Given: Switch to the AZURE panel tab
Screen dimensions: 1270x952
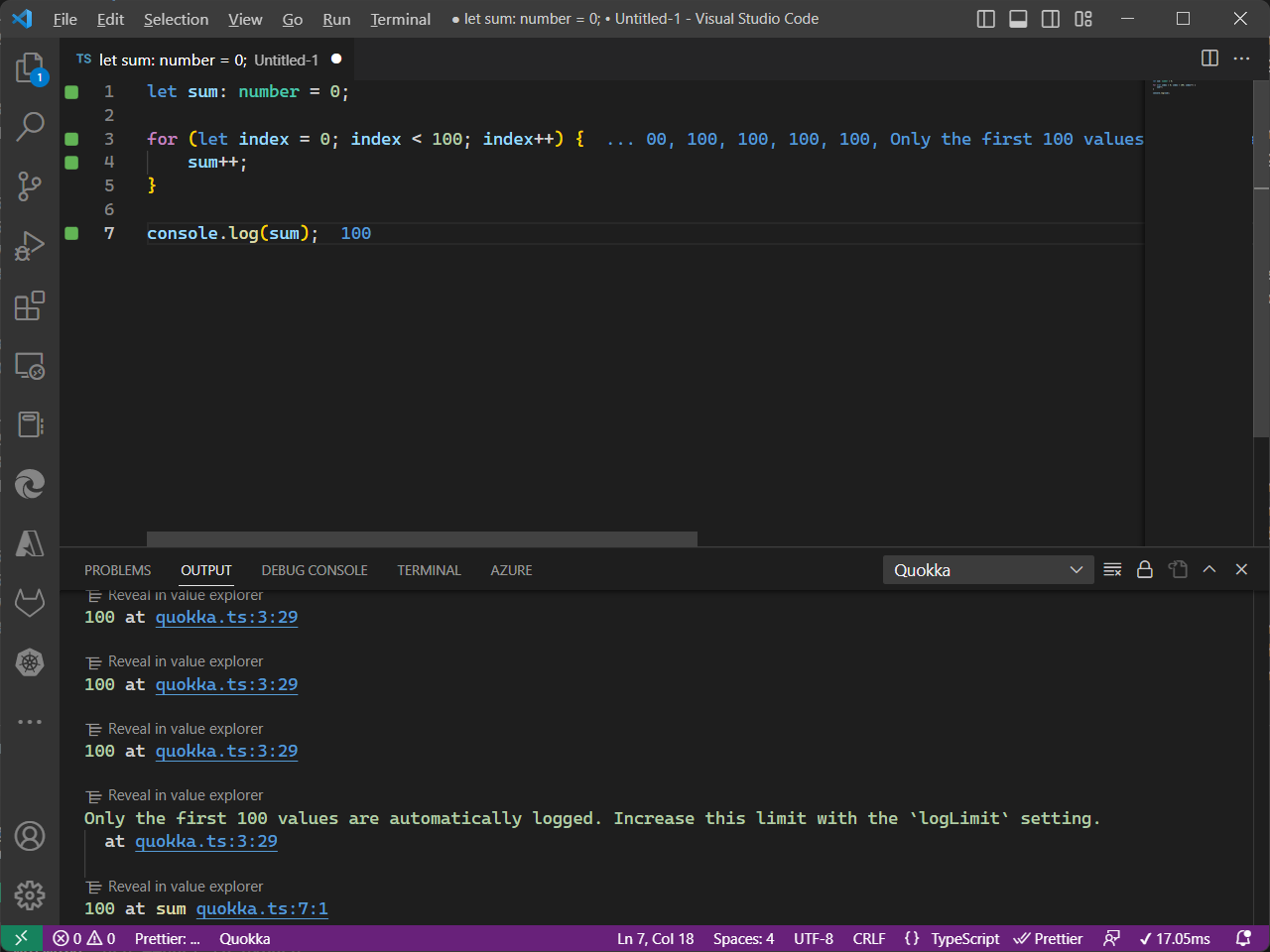Looking at the screenshot, I should click(x=511, y=570).
